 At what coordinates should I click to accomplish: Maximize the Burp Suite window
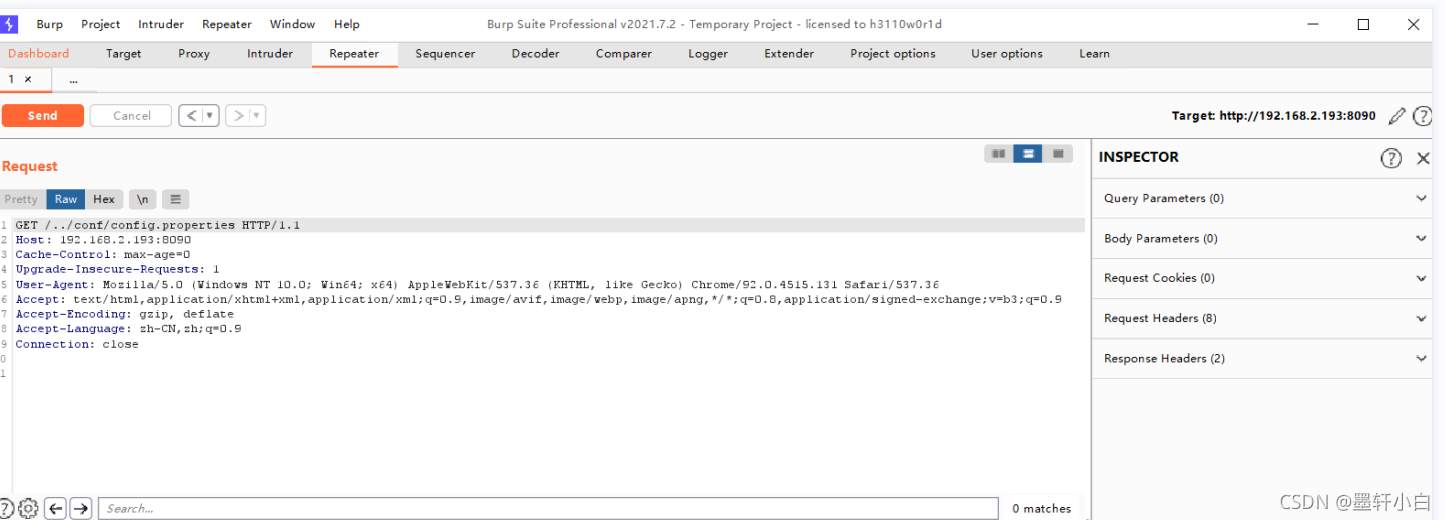[1363, 24]
